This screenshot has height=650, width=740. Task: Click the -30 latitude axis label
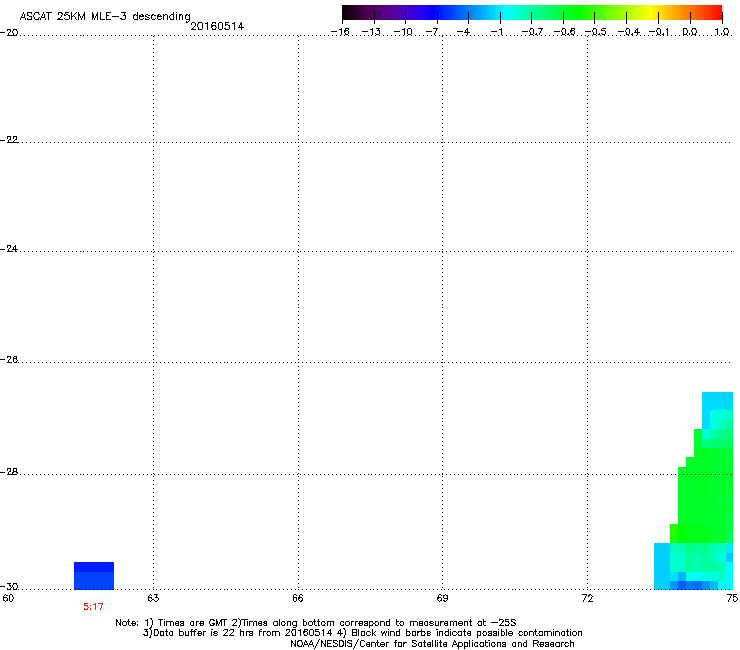coord(9,587)
